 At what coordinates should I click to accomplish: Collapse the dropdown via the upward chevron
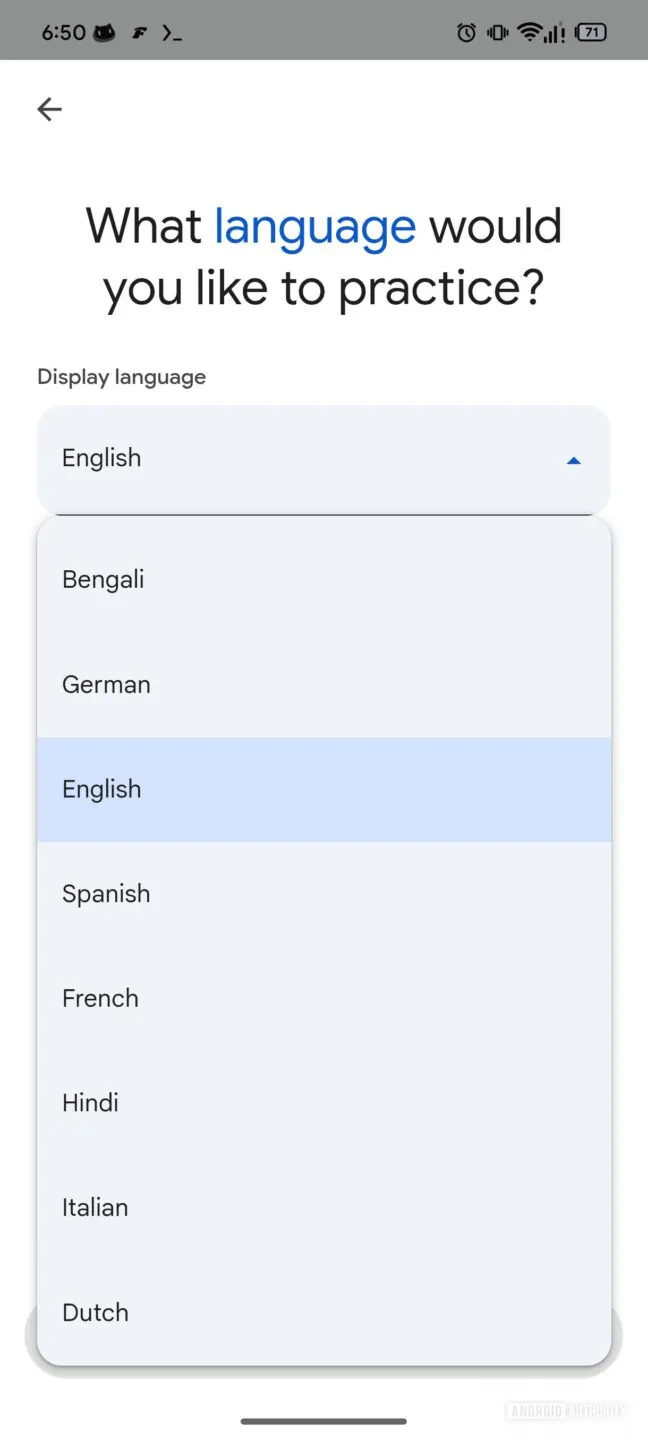tap(574, 460)
